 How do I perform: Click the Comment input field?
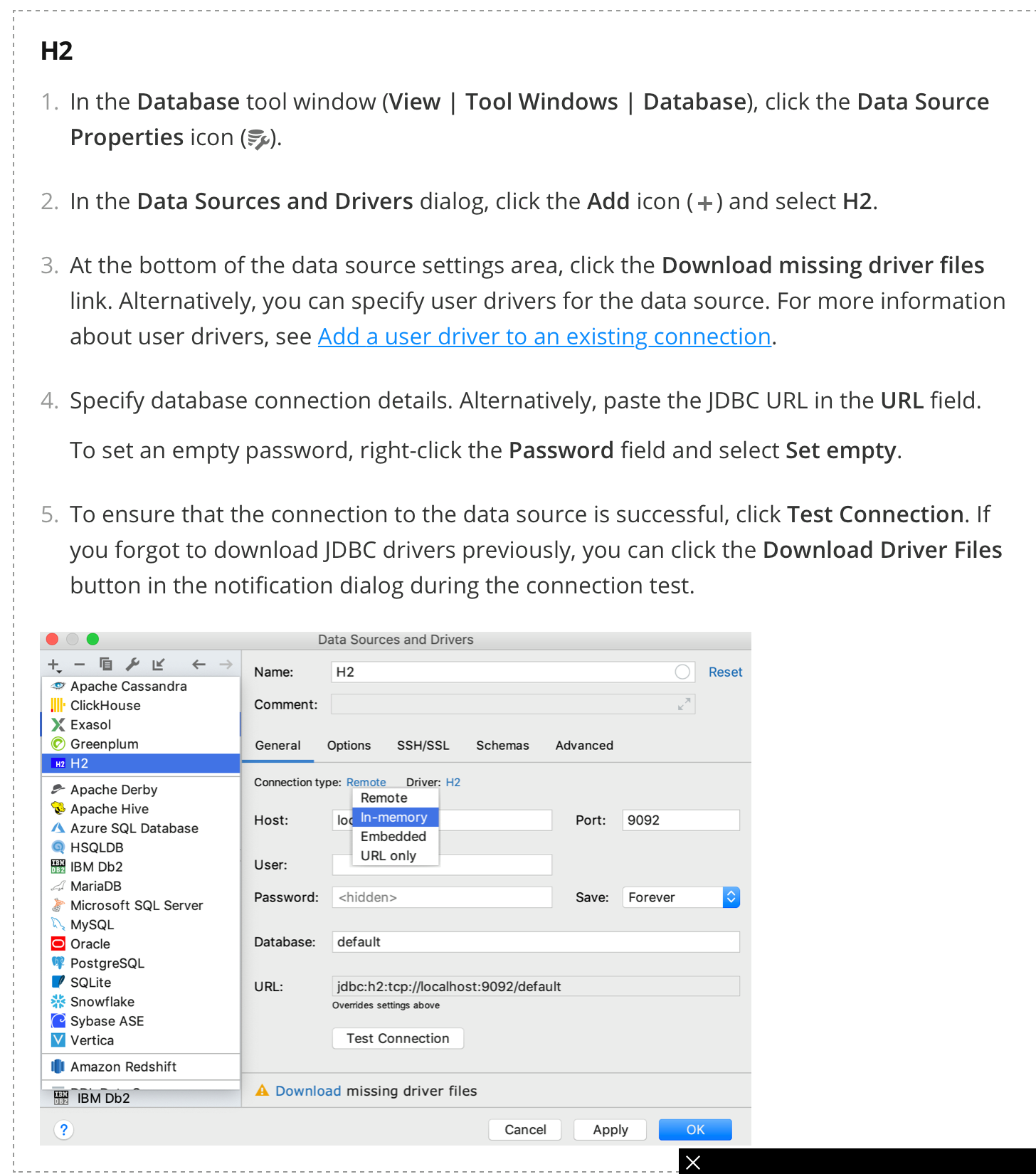pos(513,704)
